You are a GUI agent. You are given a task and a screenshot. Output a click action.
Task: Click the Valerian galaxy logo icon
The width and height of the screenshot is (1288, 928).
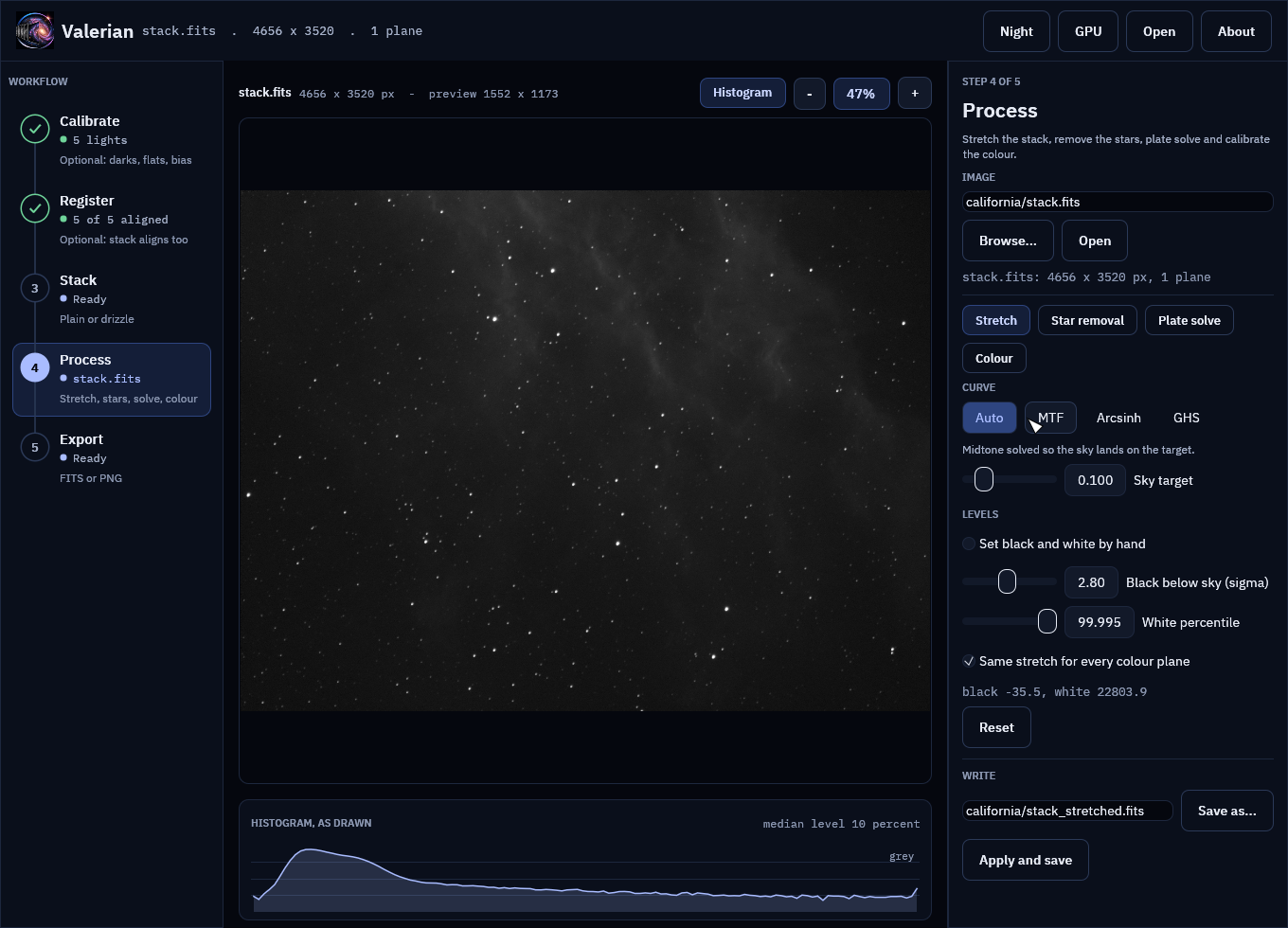(x=35, y=31)
